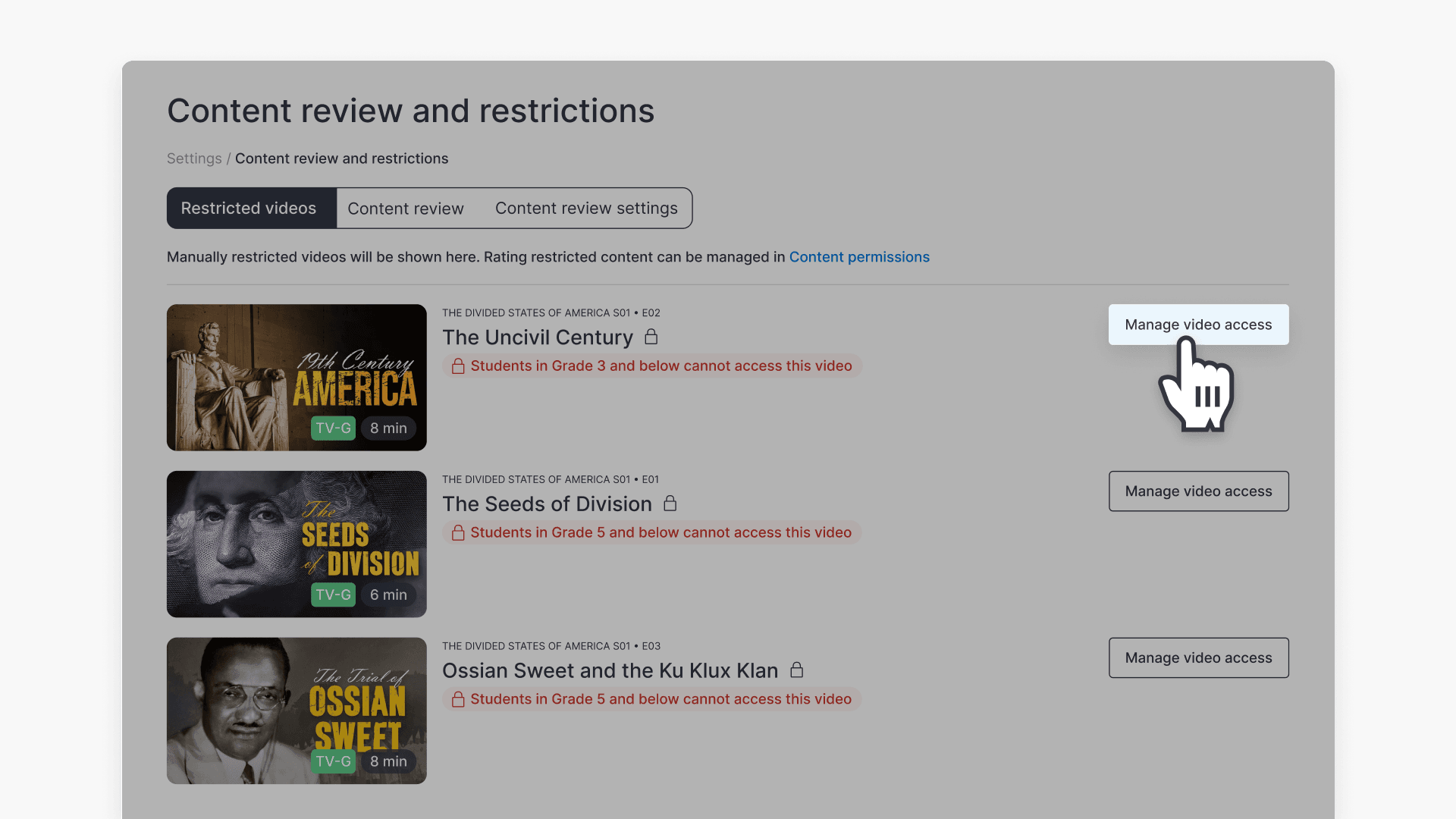This screenshot has height=819, width=1456.
Task: Click the red lock on Ossian Sweet restriction
Action: [458, 699]
